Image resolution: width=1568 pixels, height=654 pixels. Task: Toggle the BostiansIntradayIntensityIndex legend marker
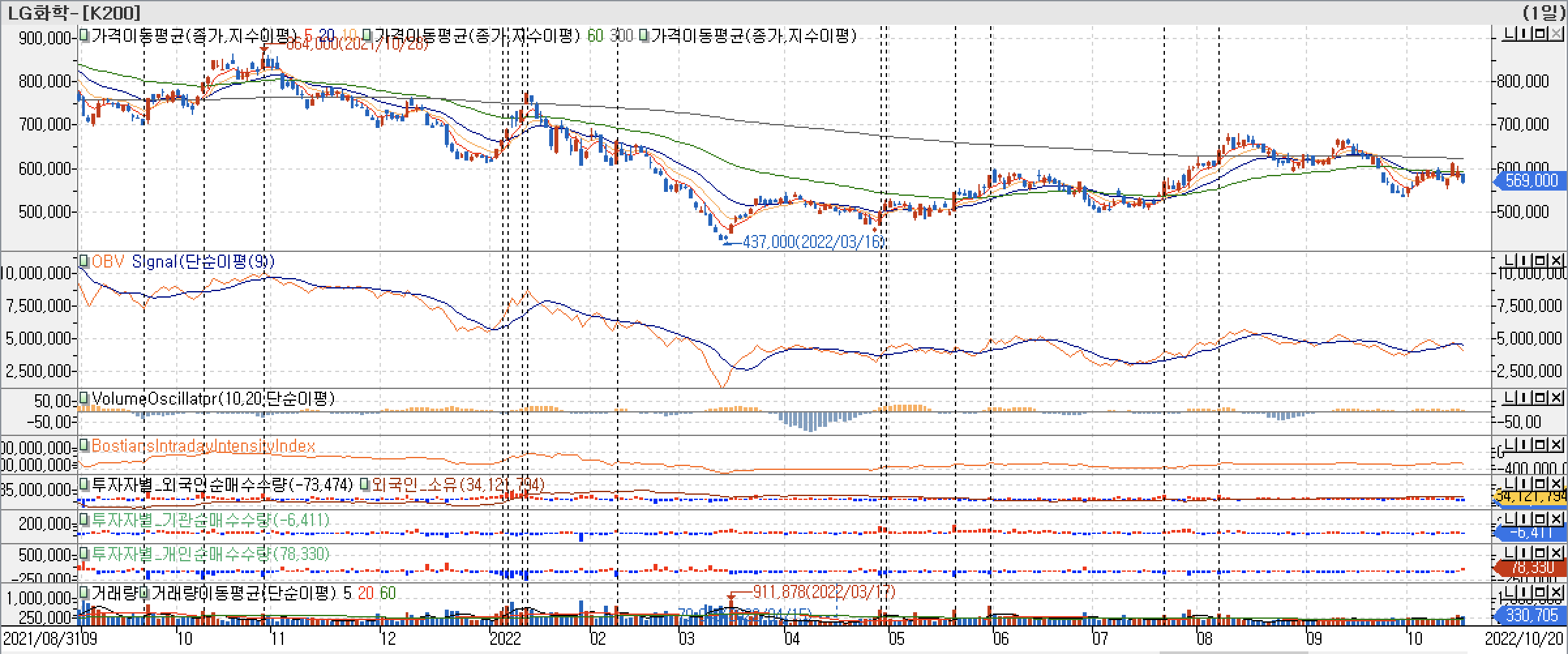84,445
